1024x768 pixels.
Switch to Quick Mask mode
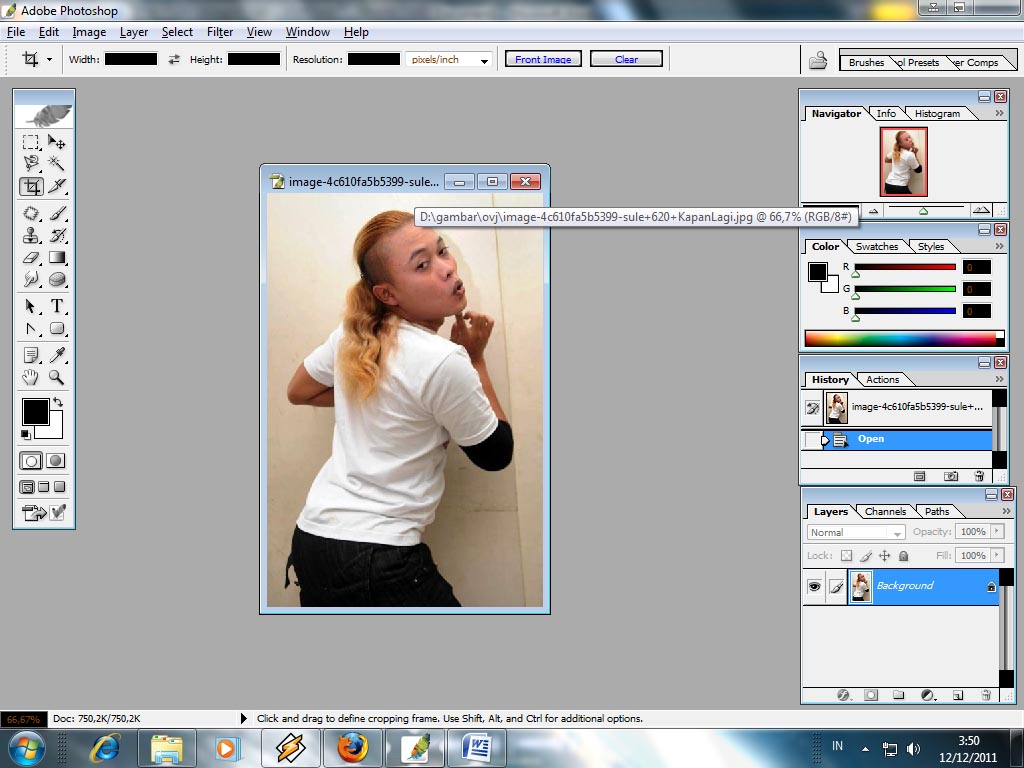tap(56, 461)
